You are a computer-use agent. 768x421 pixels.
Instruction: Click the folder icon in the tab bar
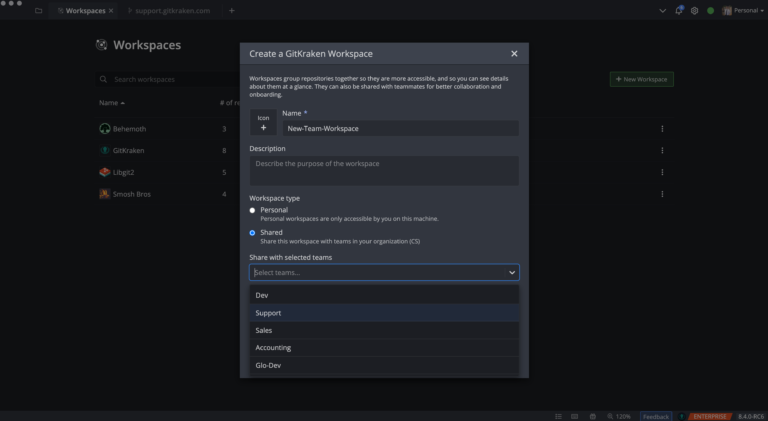pyautogui.click(x=38, y=10)
